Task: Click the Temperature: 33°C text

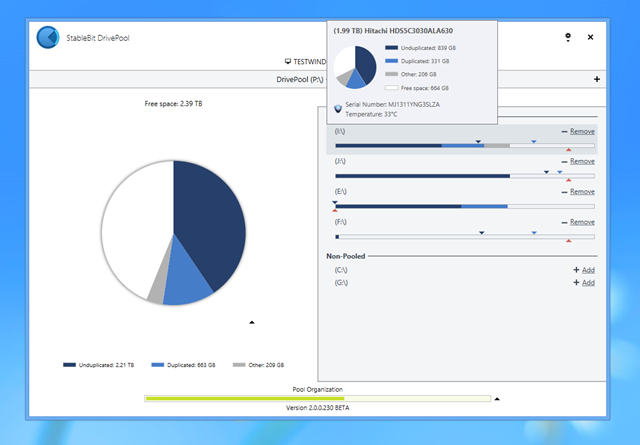Action: (371, 114)
